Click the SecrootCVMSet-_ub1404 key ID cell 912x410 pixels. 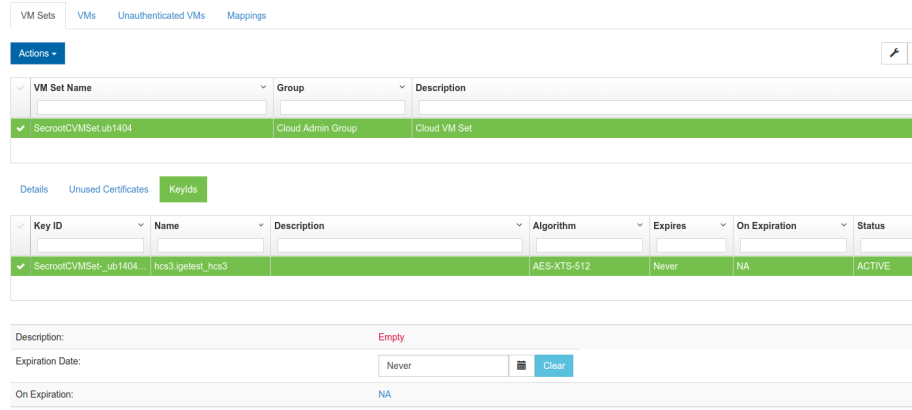pos(90,266)
